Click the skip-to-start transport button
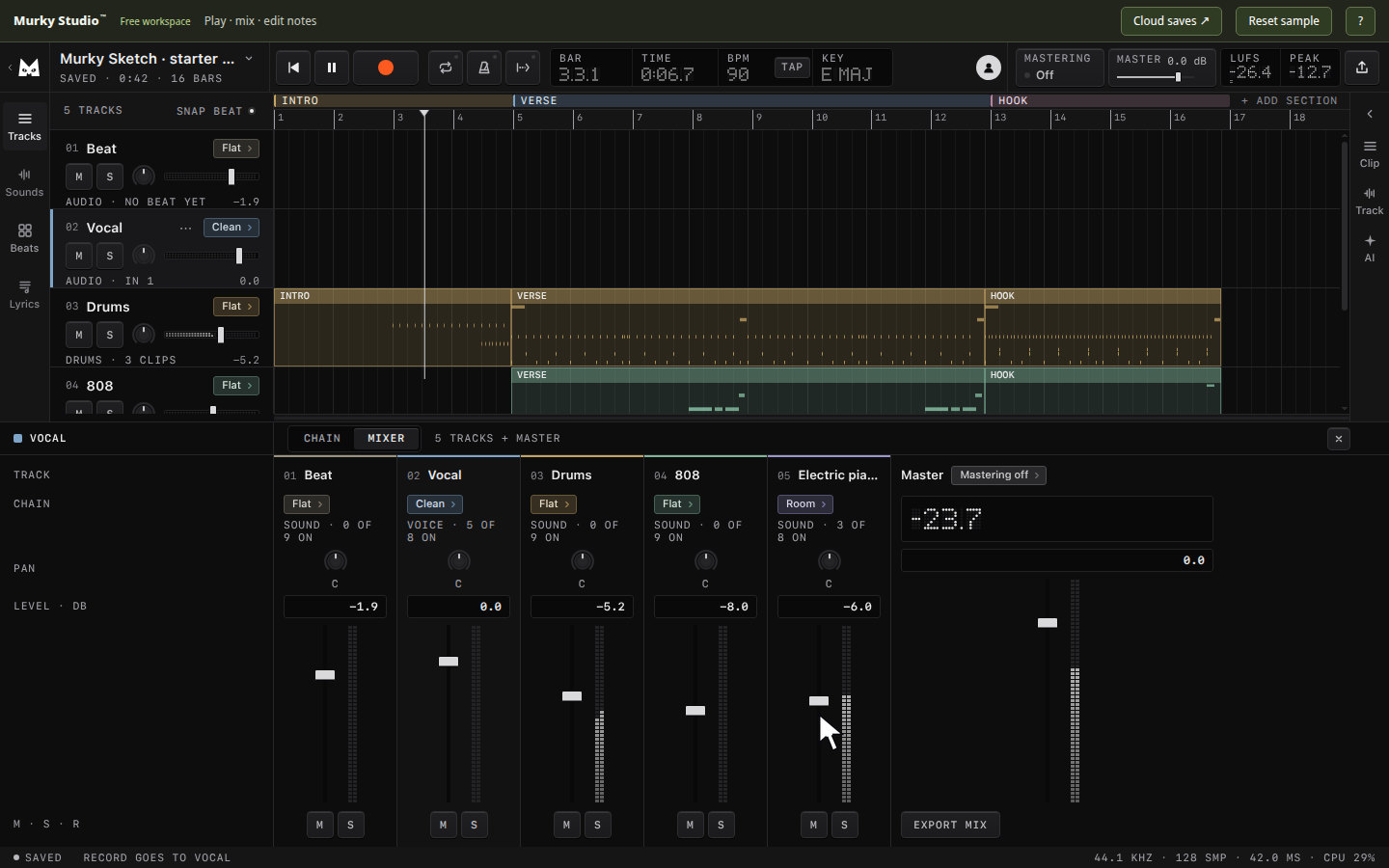 [x=294, y=68]
